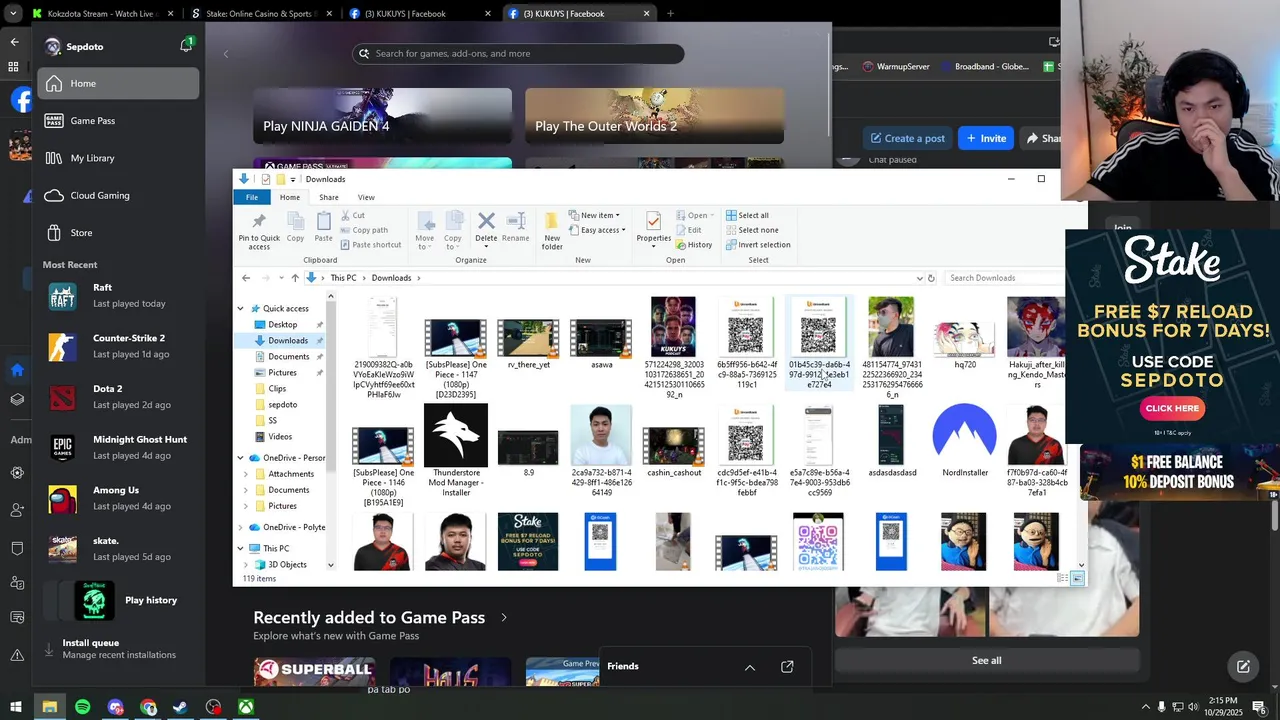Click Spotify icon in taskbar
This screenshot has height=720, width=1280.
[82, 707]
